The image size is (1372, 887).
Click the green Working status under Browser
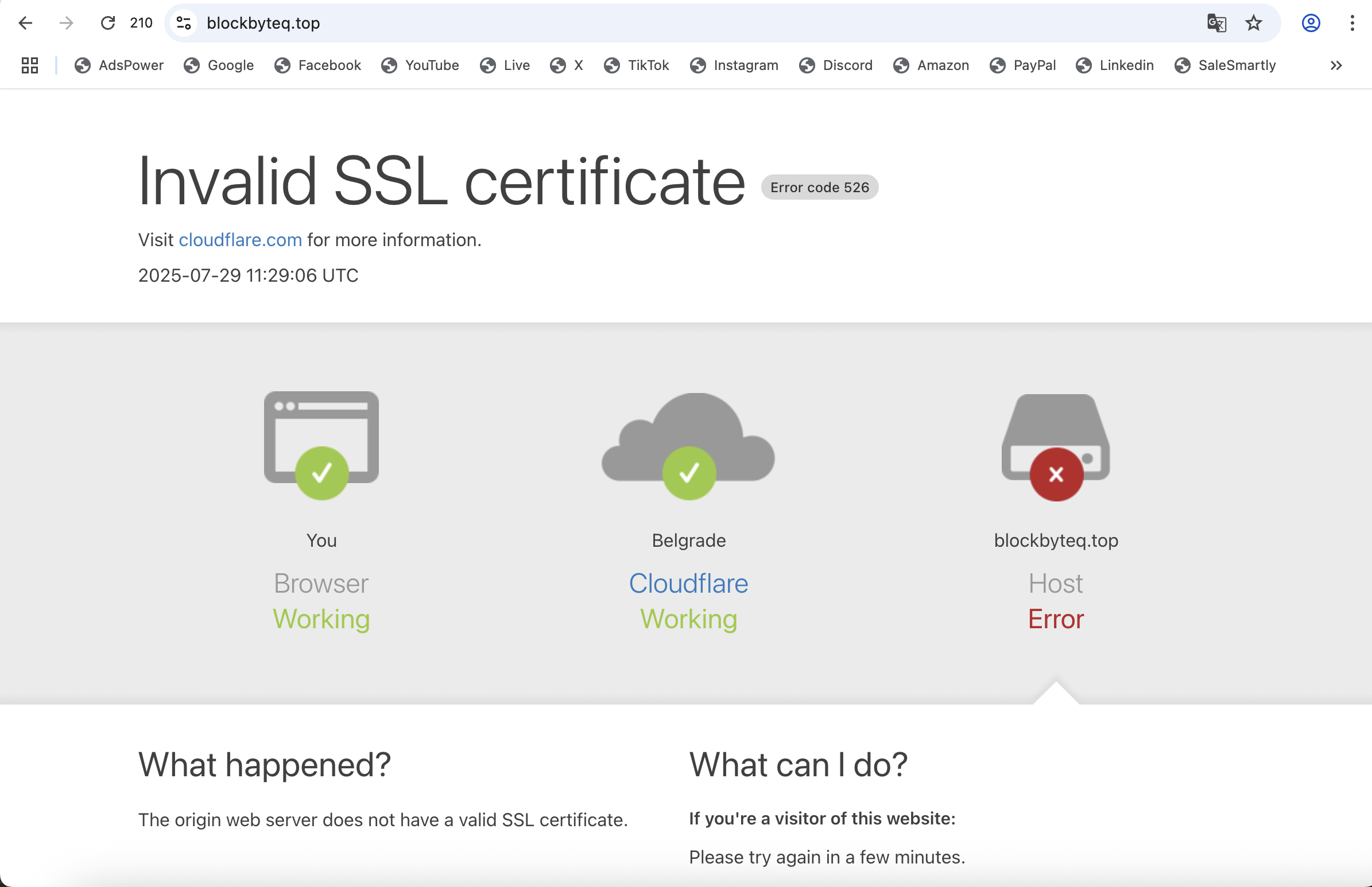(x=321, y=619)
